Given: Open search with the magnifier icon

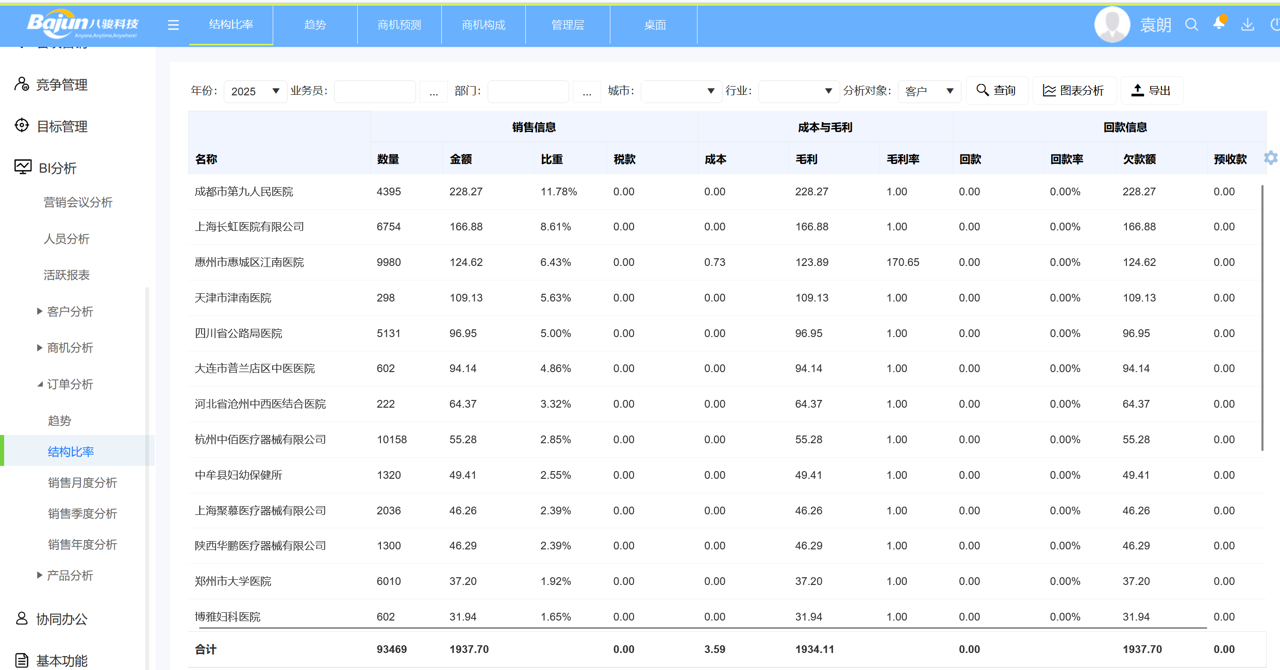Looking at the screenshot, I should (x=1191, y=25).
